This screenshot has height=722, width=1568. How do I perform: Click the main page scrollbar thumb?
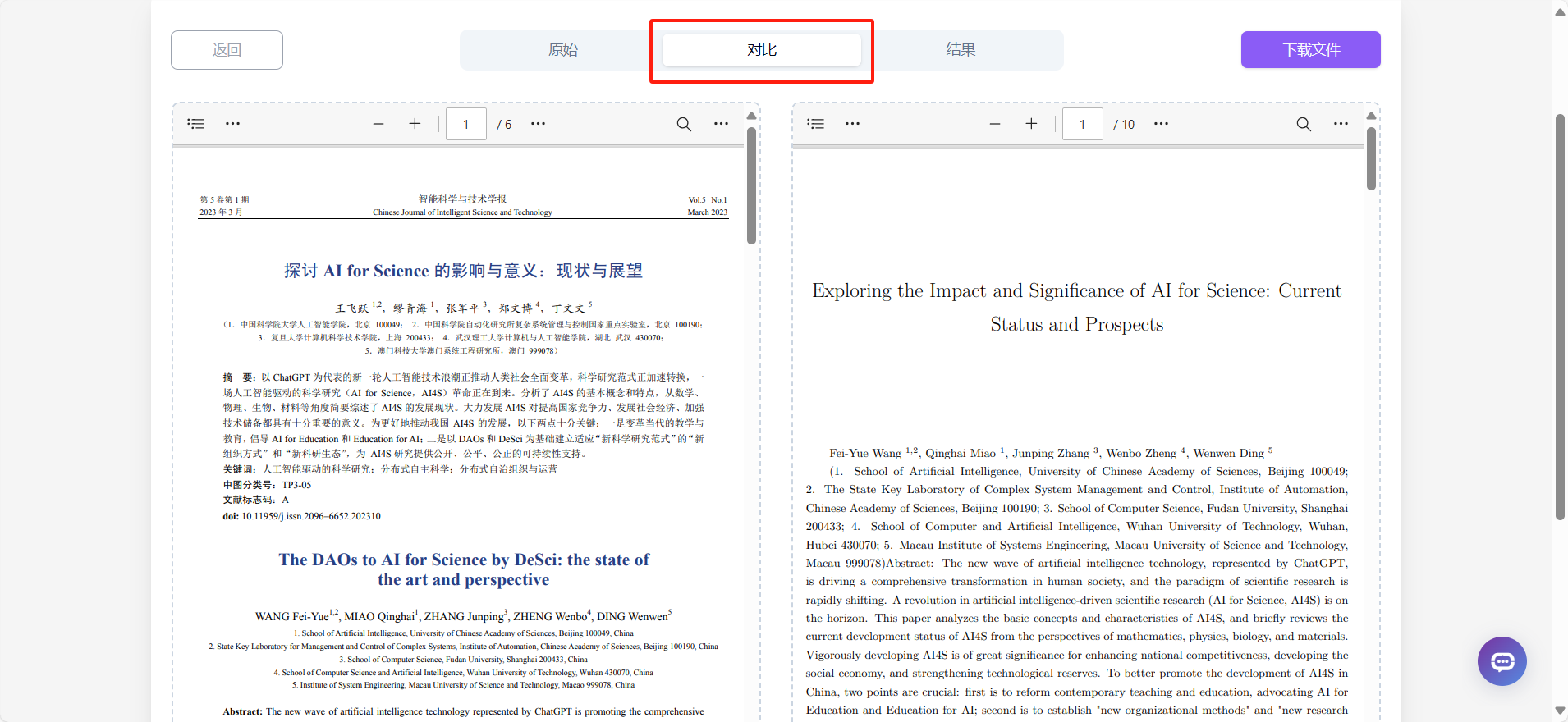click(x=1560, y=317)
